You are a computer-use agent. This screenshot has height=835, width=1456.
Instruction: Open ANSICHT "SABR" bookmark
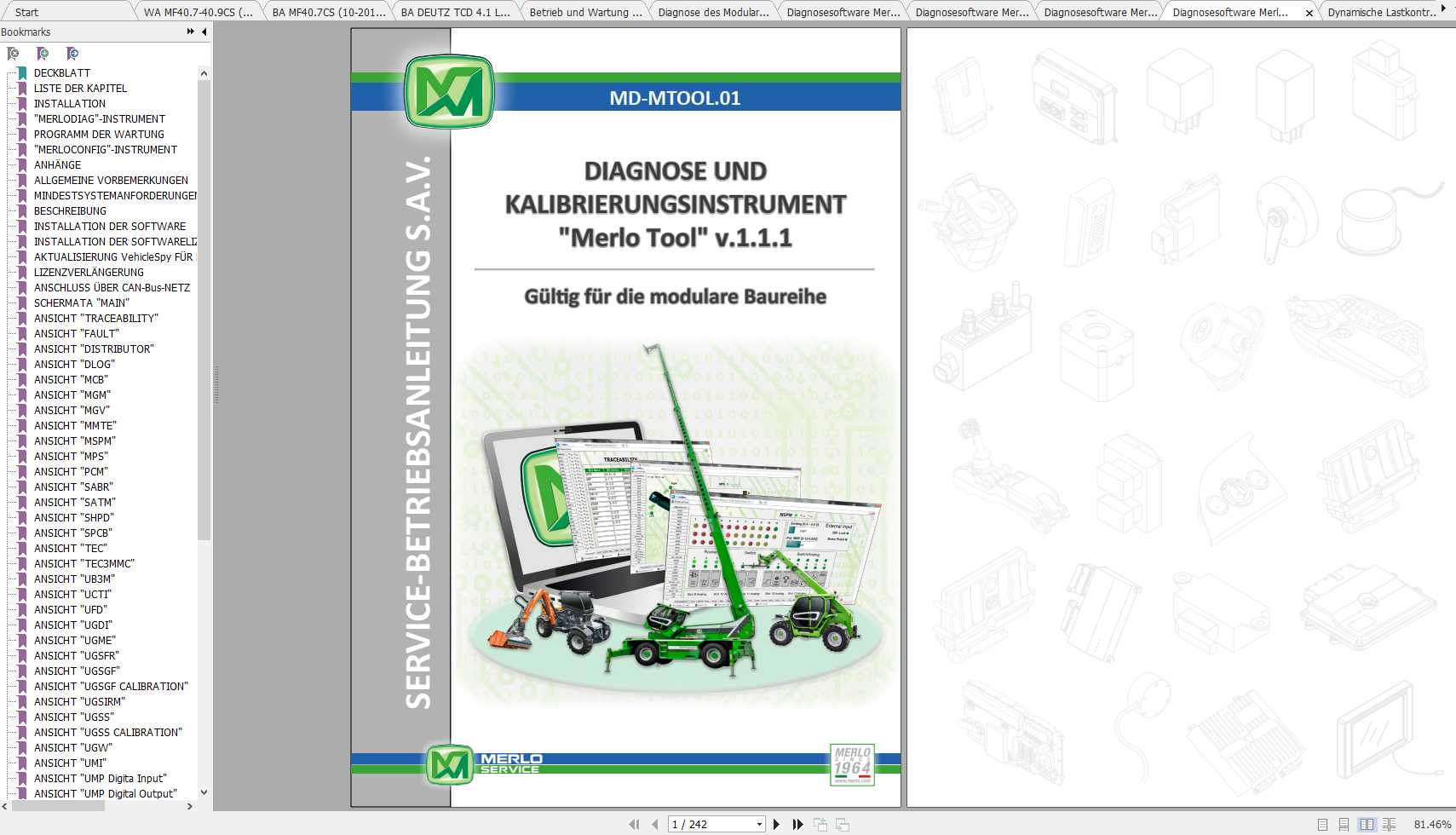73,487
